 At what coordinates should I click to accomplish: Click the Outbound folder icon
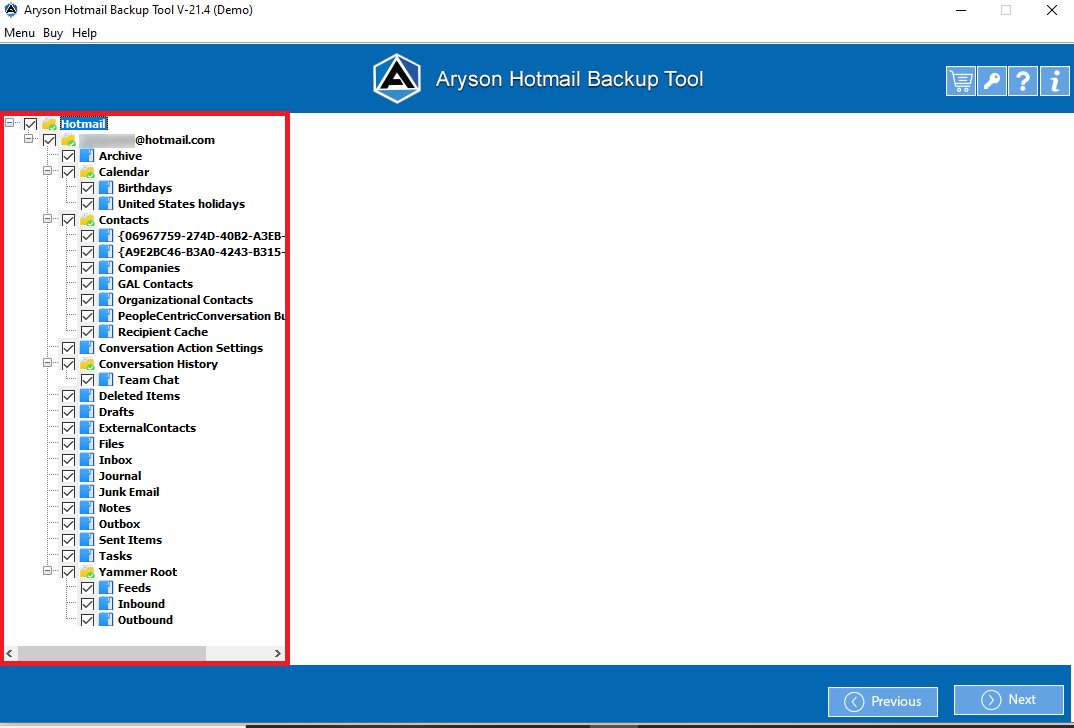pos(106,620)
